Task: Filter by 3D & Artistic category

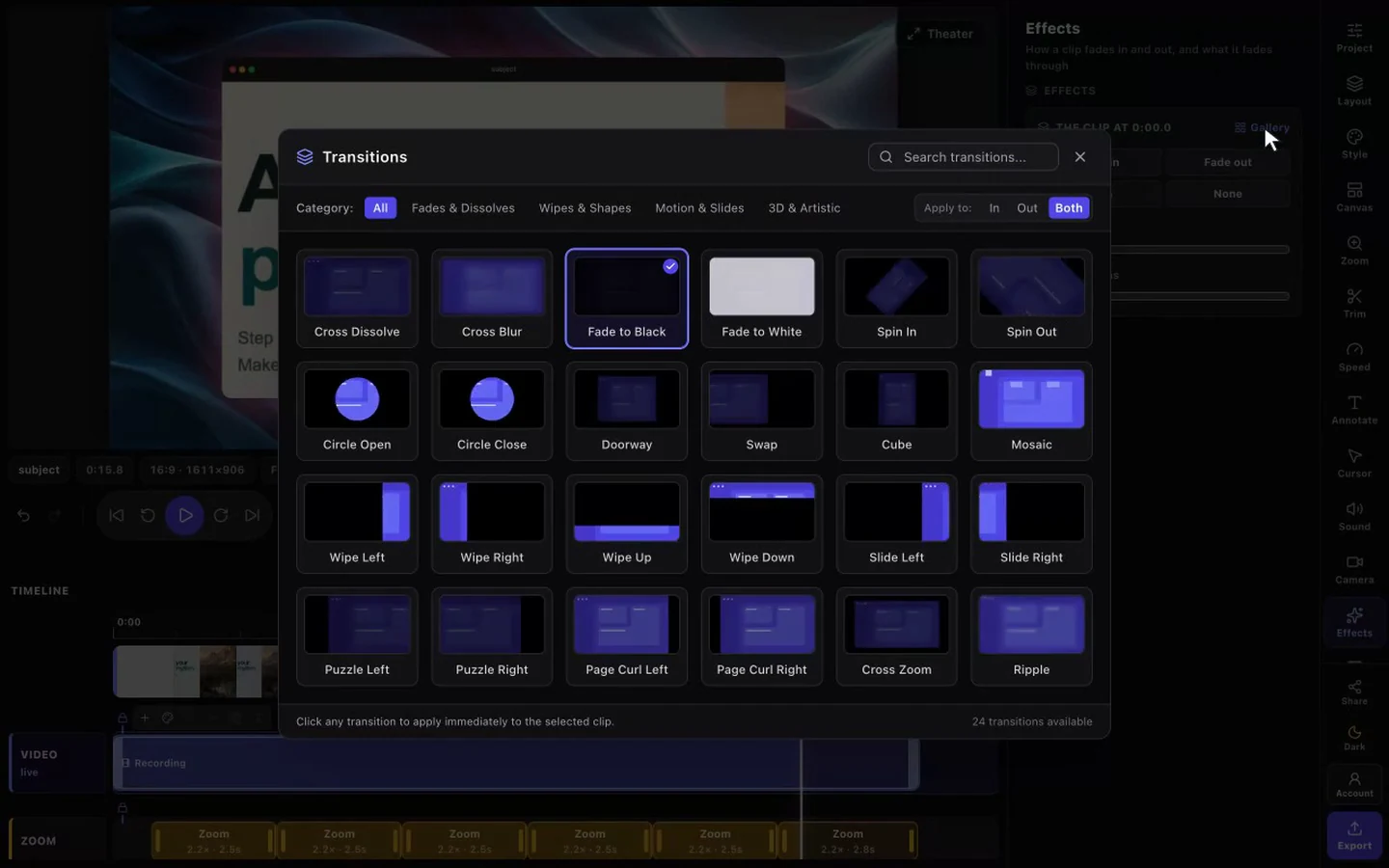Action: coord(803,207)
